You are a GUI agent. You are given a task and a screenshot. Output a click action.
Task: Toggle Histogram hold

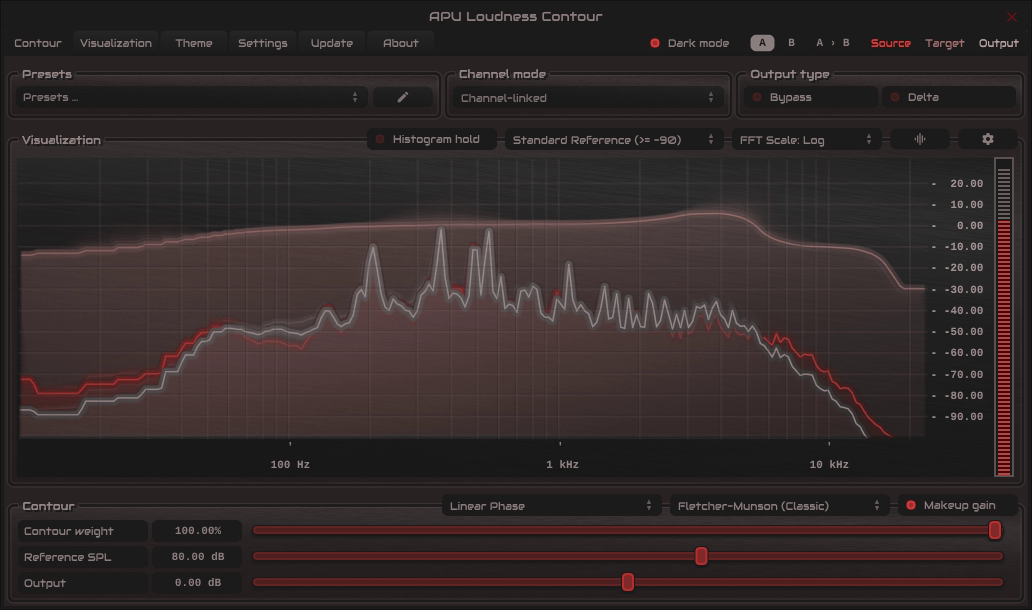(432, 140)
